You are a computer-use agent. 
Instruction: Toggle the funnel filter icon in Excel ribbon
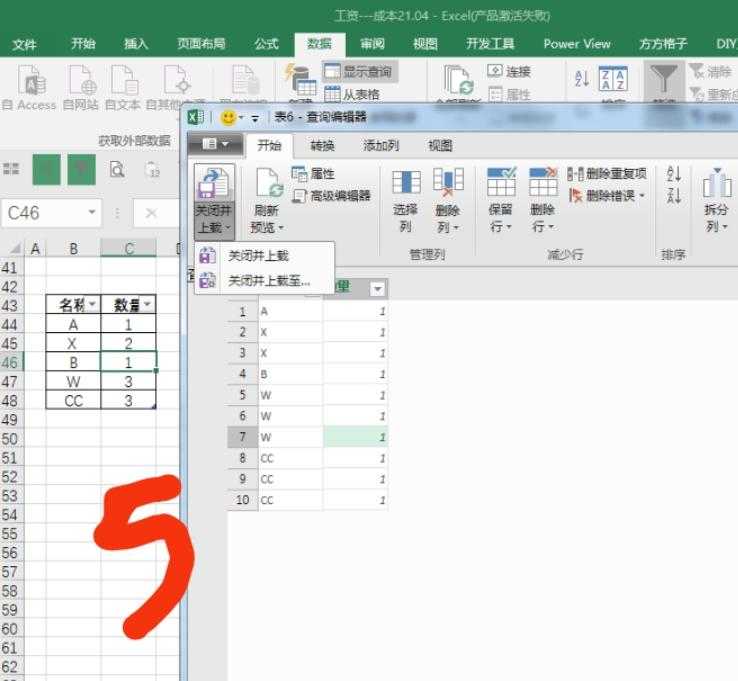tap(663, 78)
